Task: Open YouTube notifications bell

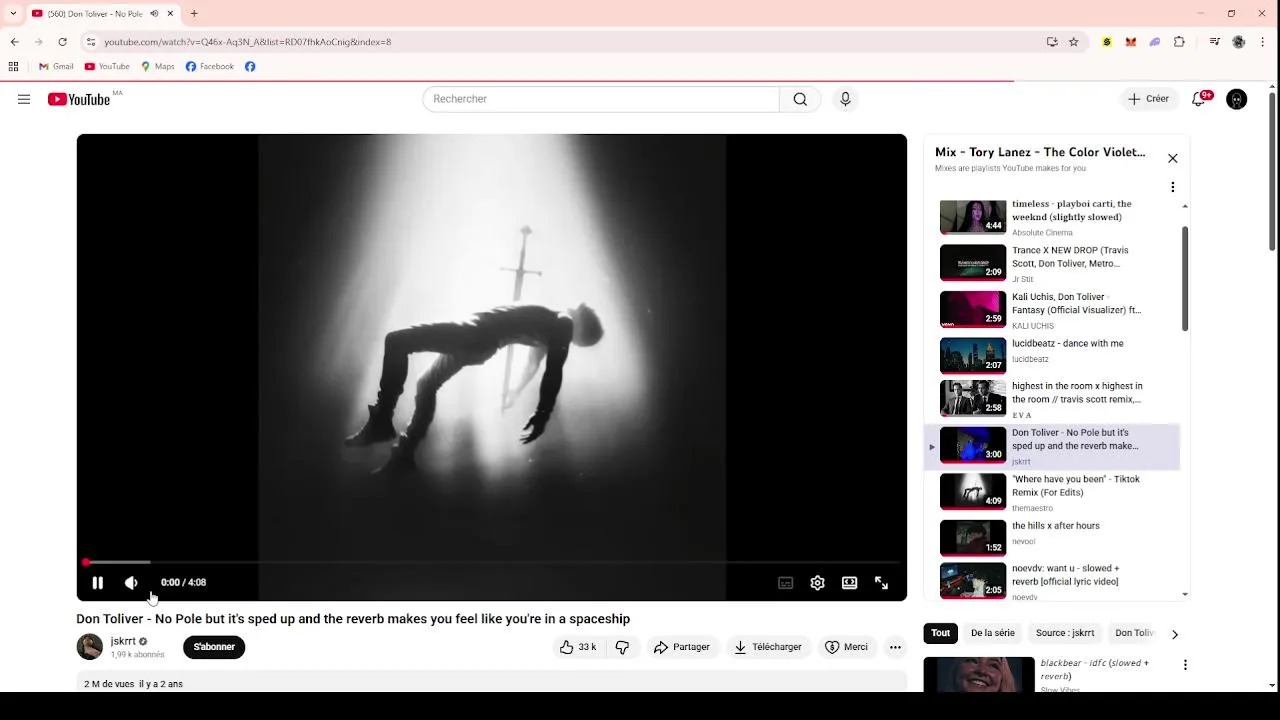Action: 1198,99
